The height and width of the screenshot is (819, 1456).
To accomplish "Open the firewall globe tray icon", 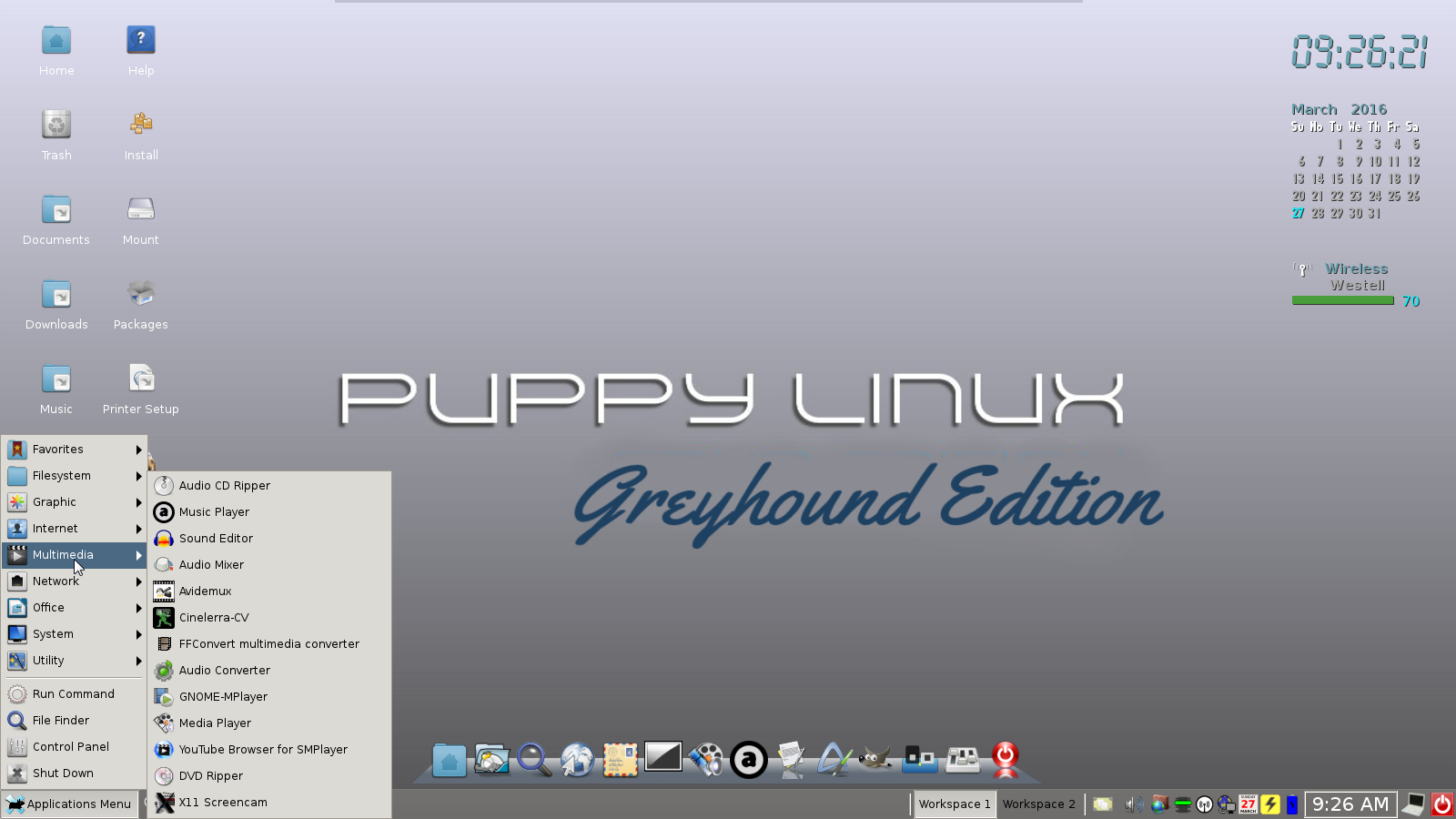I will [1159, 804].
